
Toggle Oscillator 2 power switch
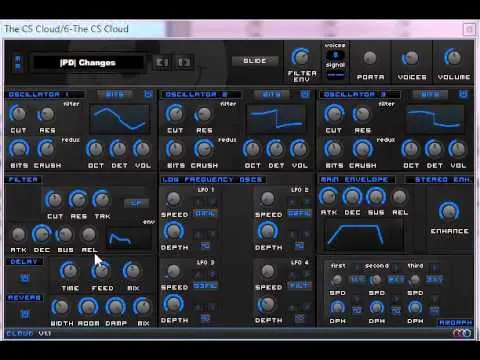305,94
